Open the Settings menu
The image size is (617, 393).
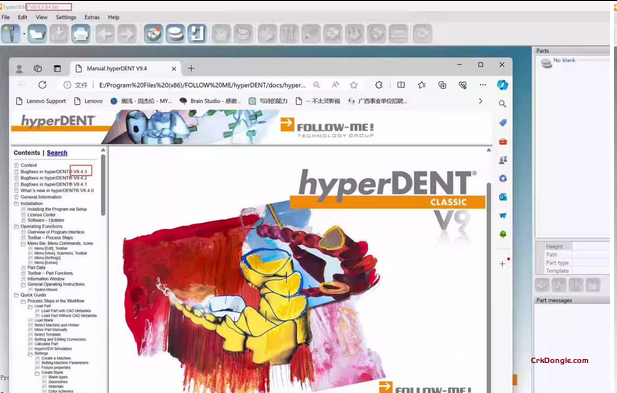pos(66,17)
